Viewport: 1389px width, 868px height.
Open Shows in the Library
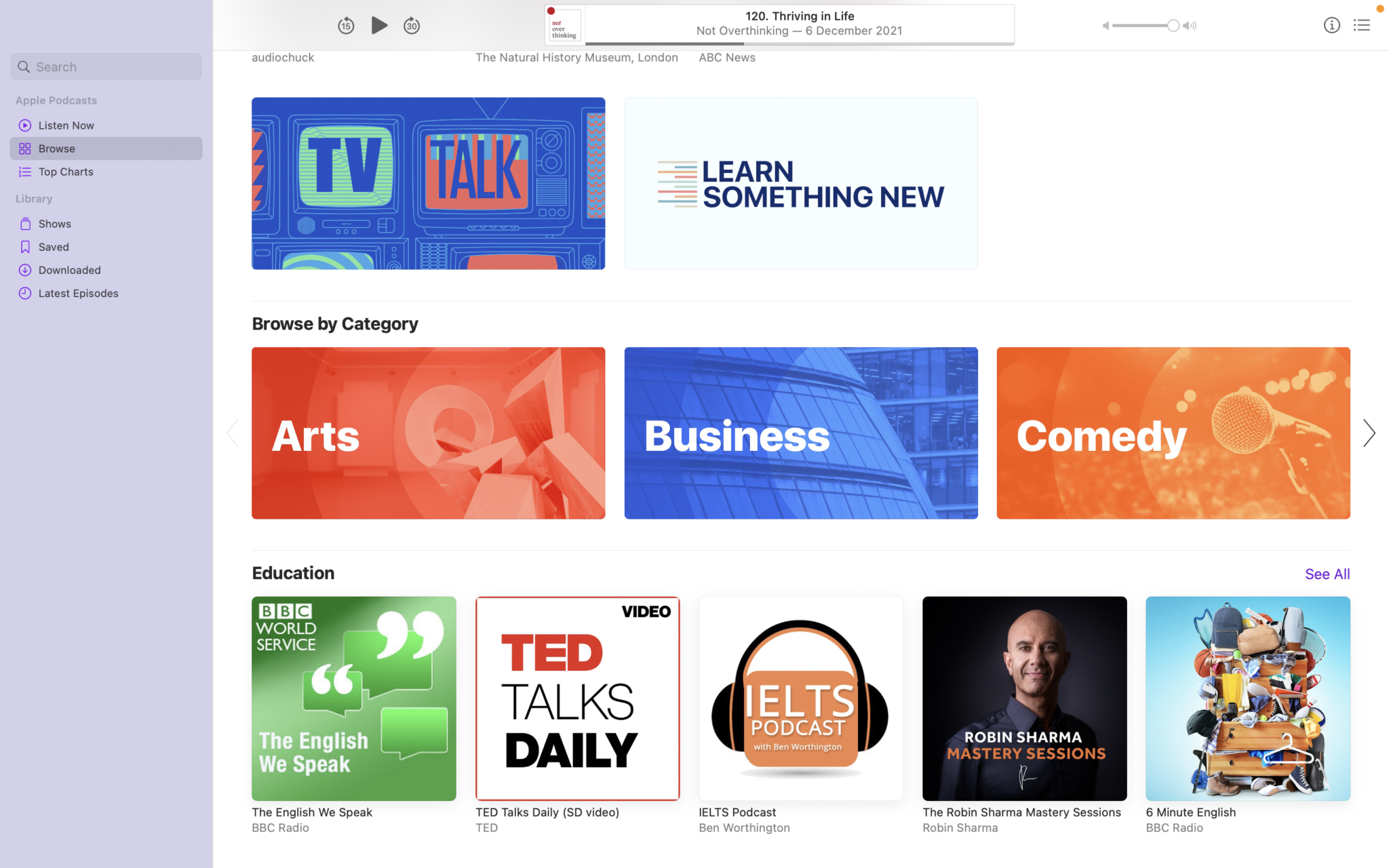[x=106, y=224]
